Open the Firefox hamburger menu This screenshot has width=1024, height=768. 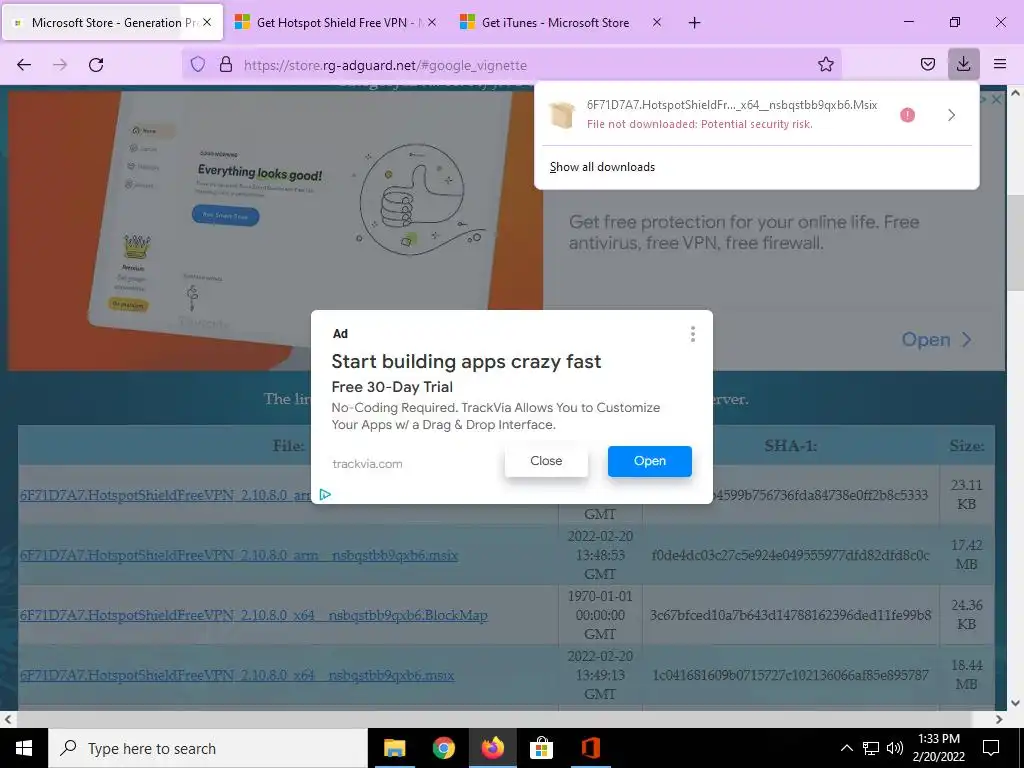coord(1000,64)
